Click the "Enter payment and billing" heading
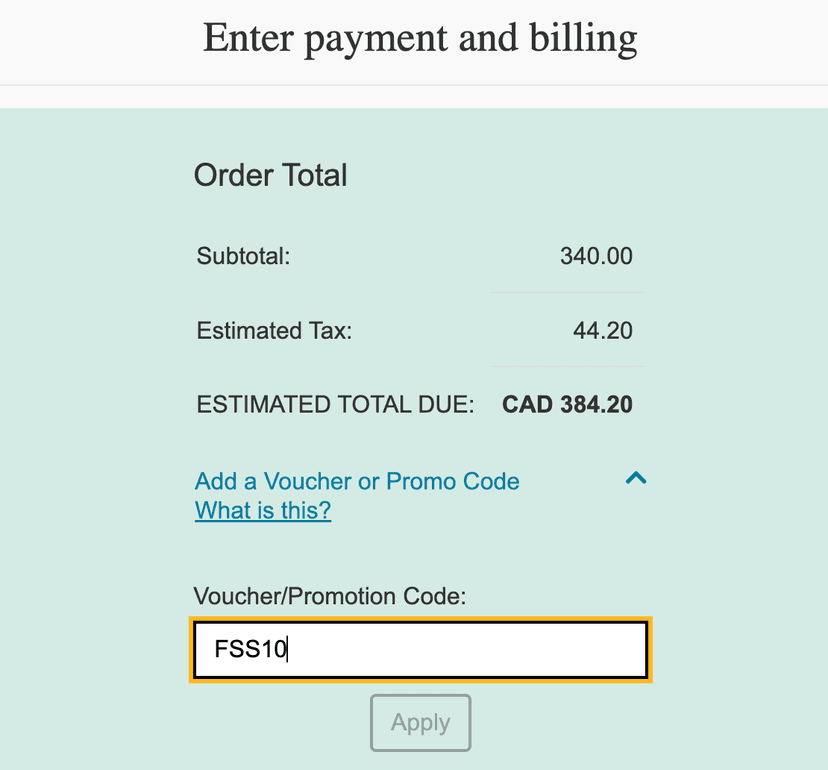Image resolution: width=828 pixels, height=770 pixels. click(x=420, y=38)
